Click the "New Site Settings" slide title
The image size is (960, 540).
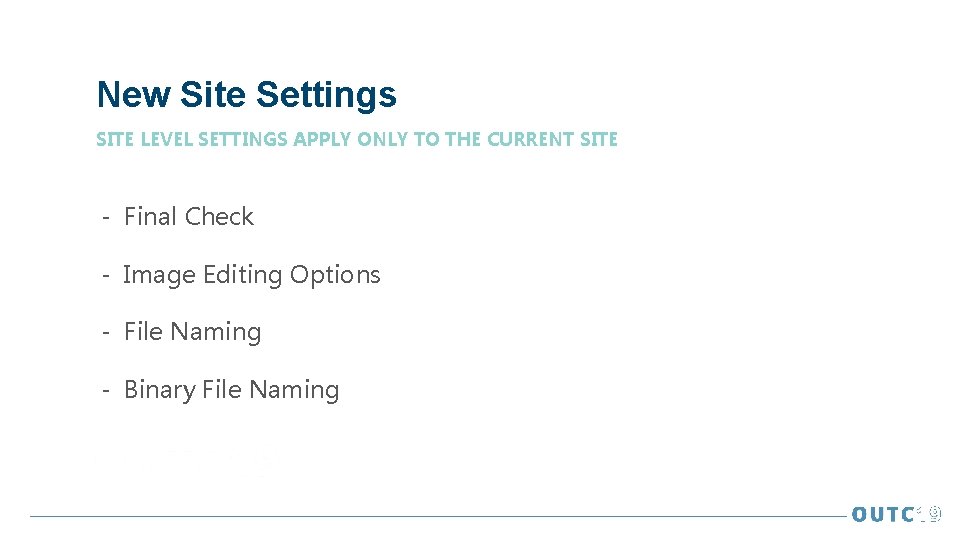click(x=246, y=95)
